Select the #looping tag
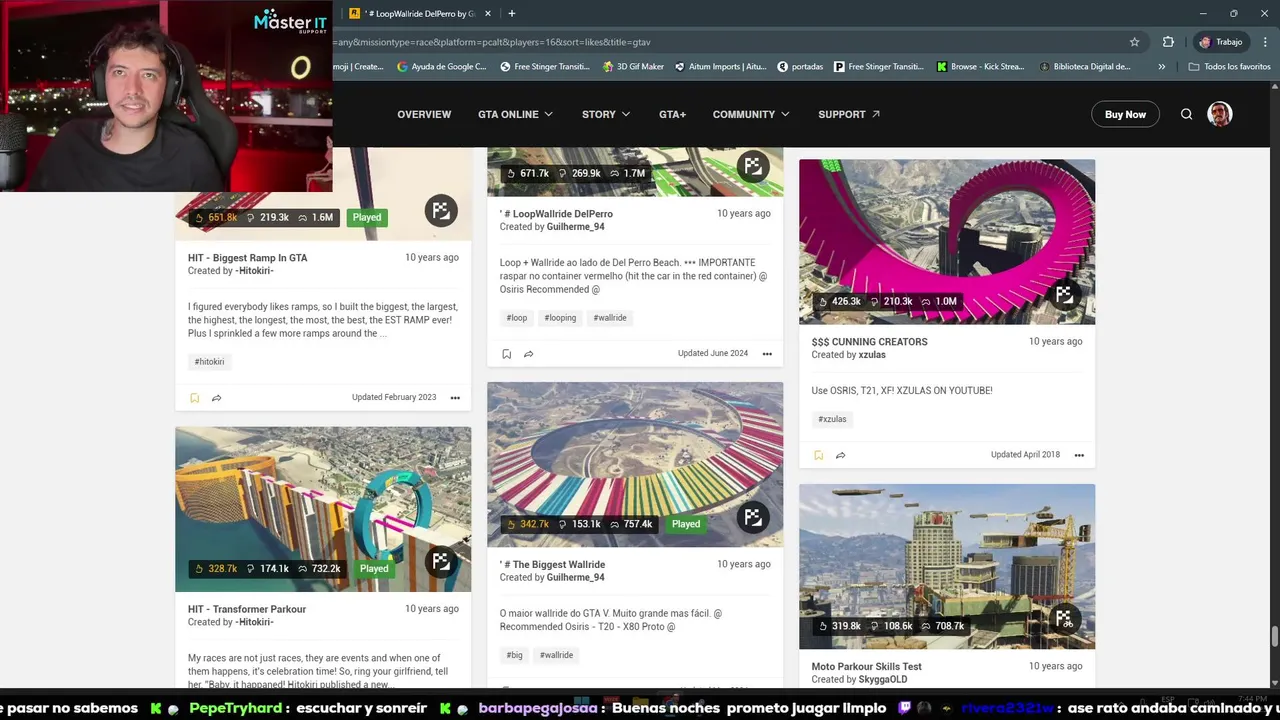Image resolution: width=1280 pixels, height=720 pixels. pyautogui.click(x=560, y=318)
